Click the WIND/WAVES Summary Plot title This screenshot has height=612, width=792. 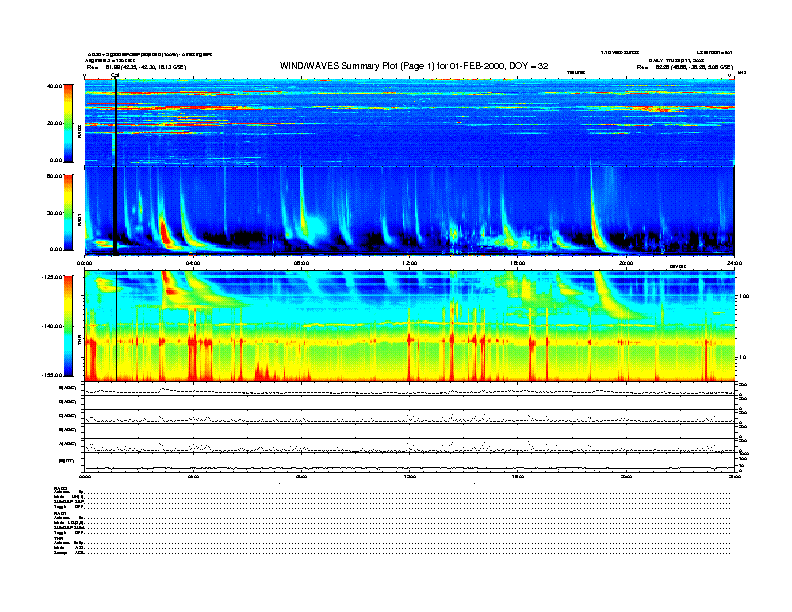(x=414, y=66)
